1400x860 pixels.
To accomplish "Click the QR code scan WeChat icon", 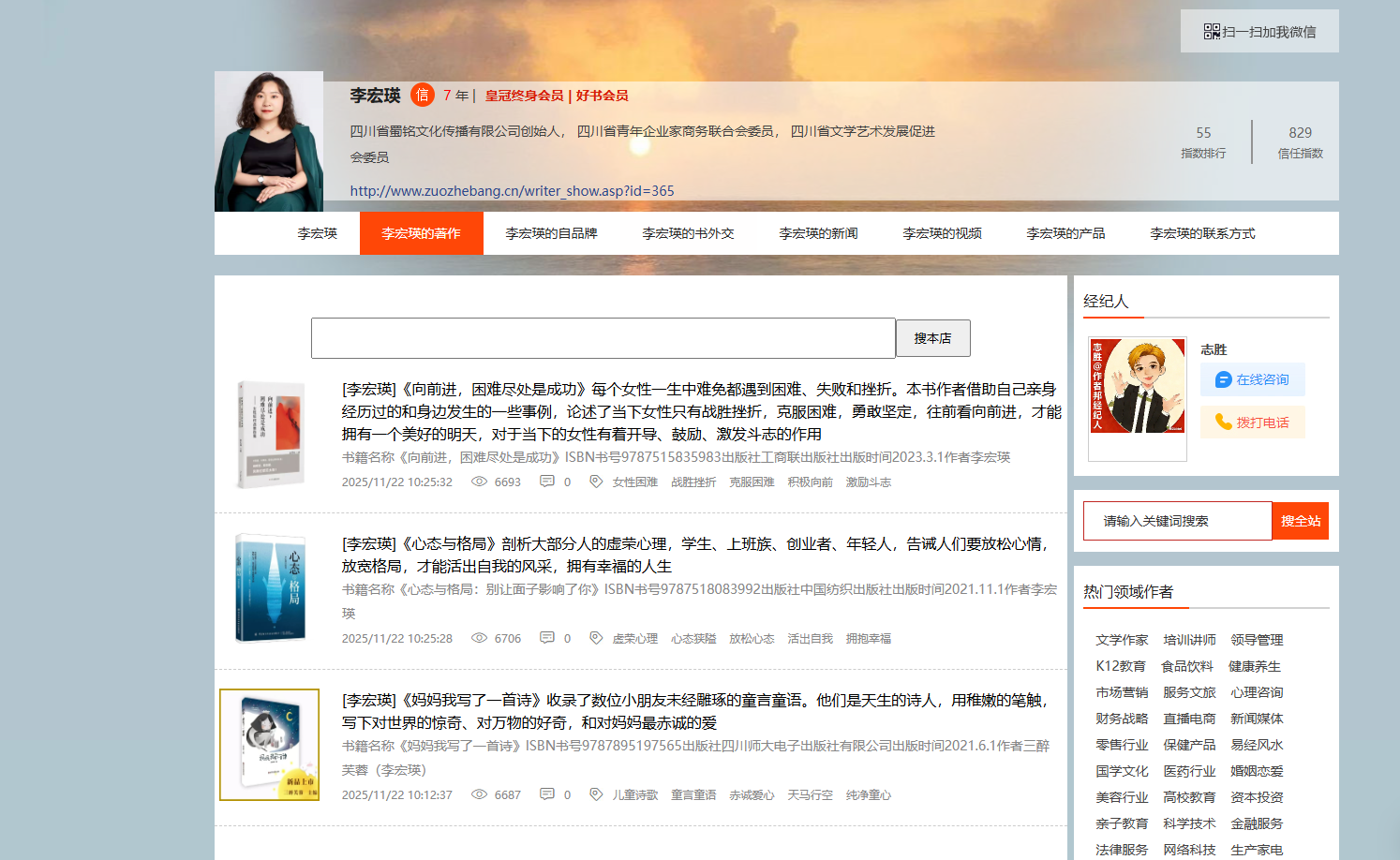I will pos(1212,32).
